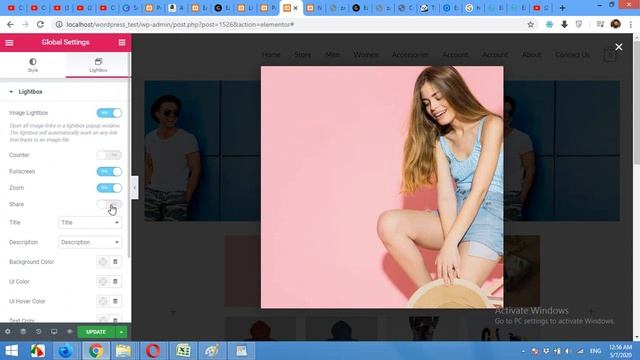Image resolution: width=640 pixels, height=360 pixels.
Task: Open Paint from the taskbar
Action: tap(212, 351)
